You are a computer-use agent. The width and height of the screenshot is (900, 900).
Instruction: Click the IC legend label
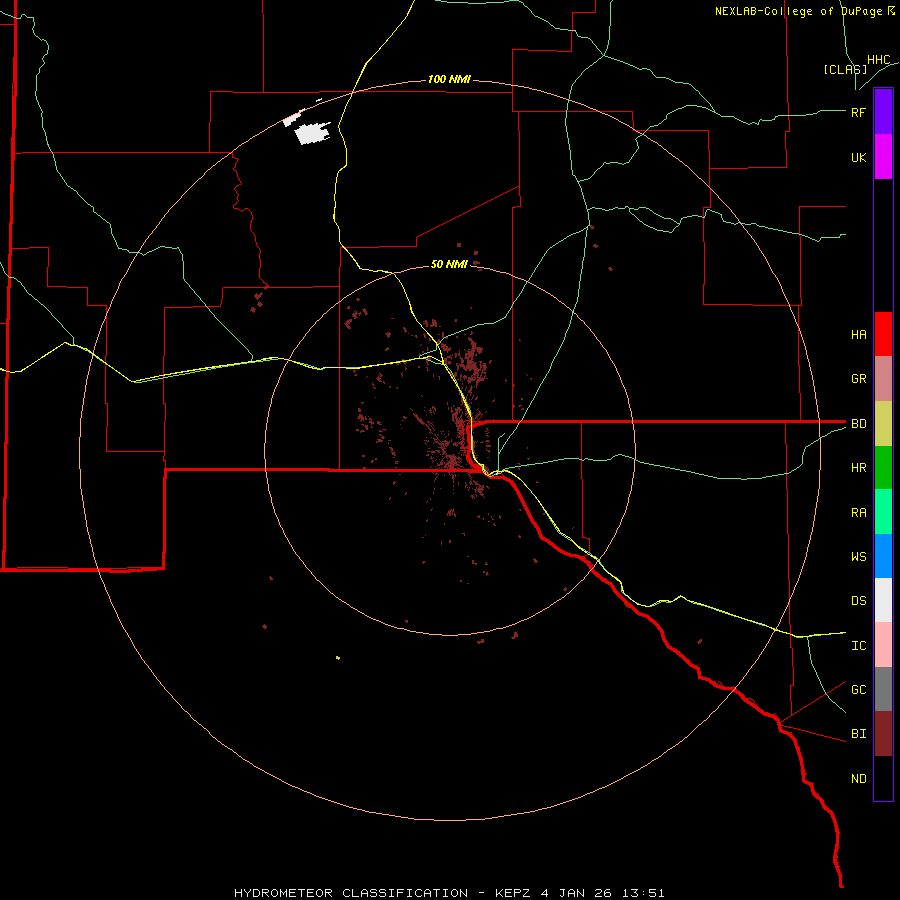pyautogui.click(x=858, y=645)
